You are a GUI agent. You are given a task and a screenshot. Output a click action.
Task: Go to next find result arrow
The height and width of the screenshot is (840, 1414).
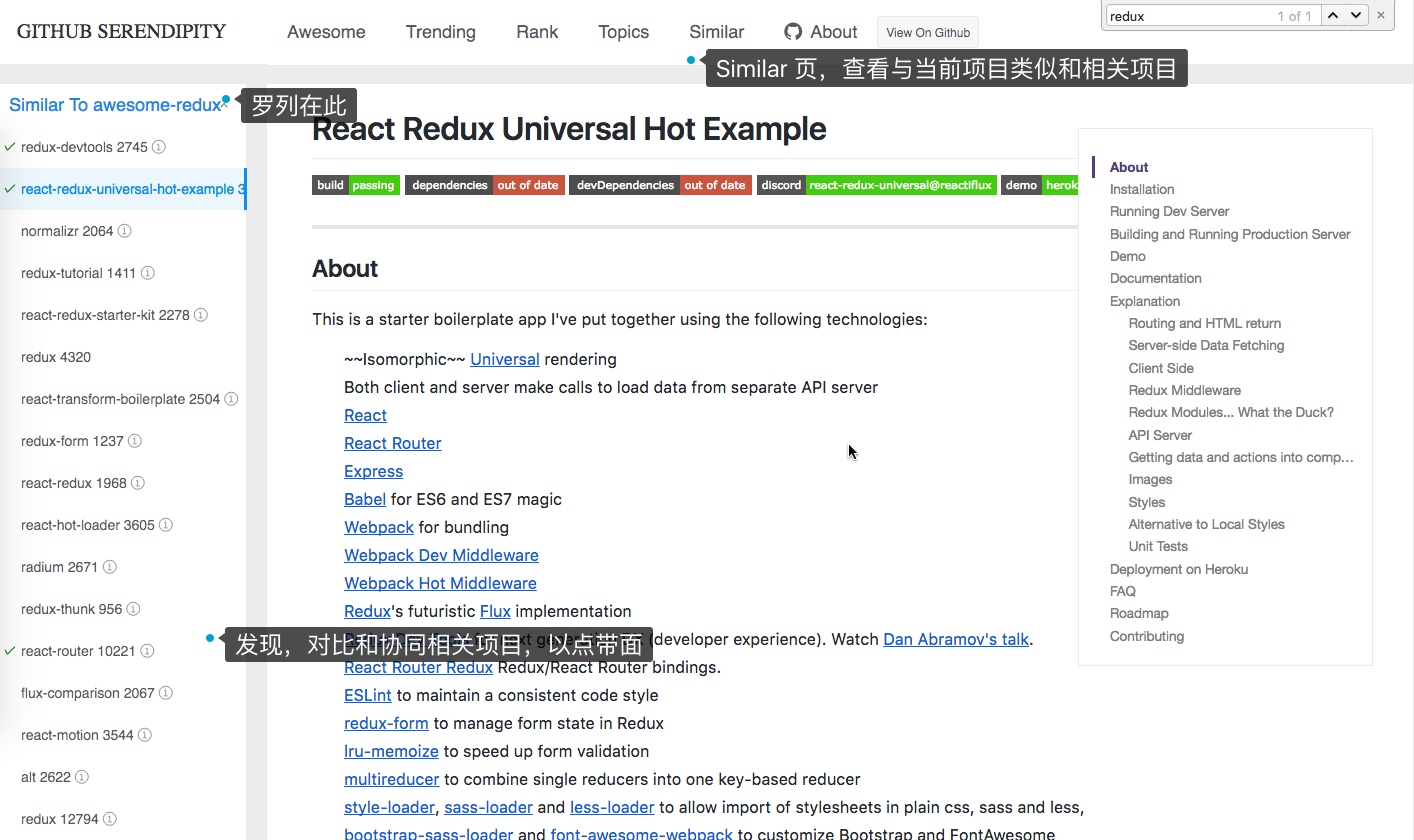[1356, 15]
